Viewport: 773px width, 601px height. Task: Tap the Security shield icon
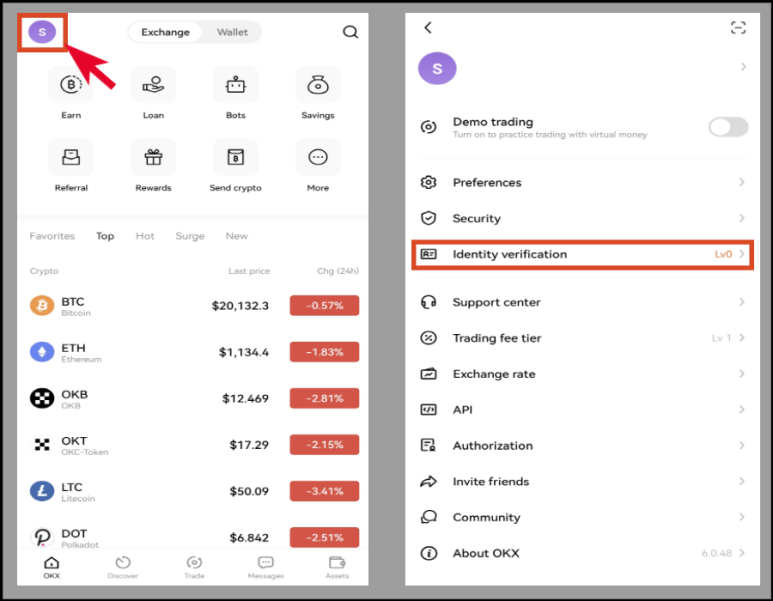coord(428,218)
